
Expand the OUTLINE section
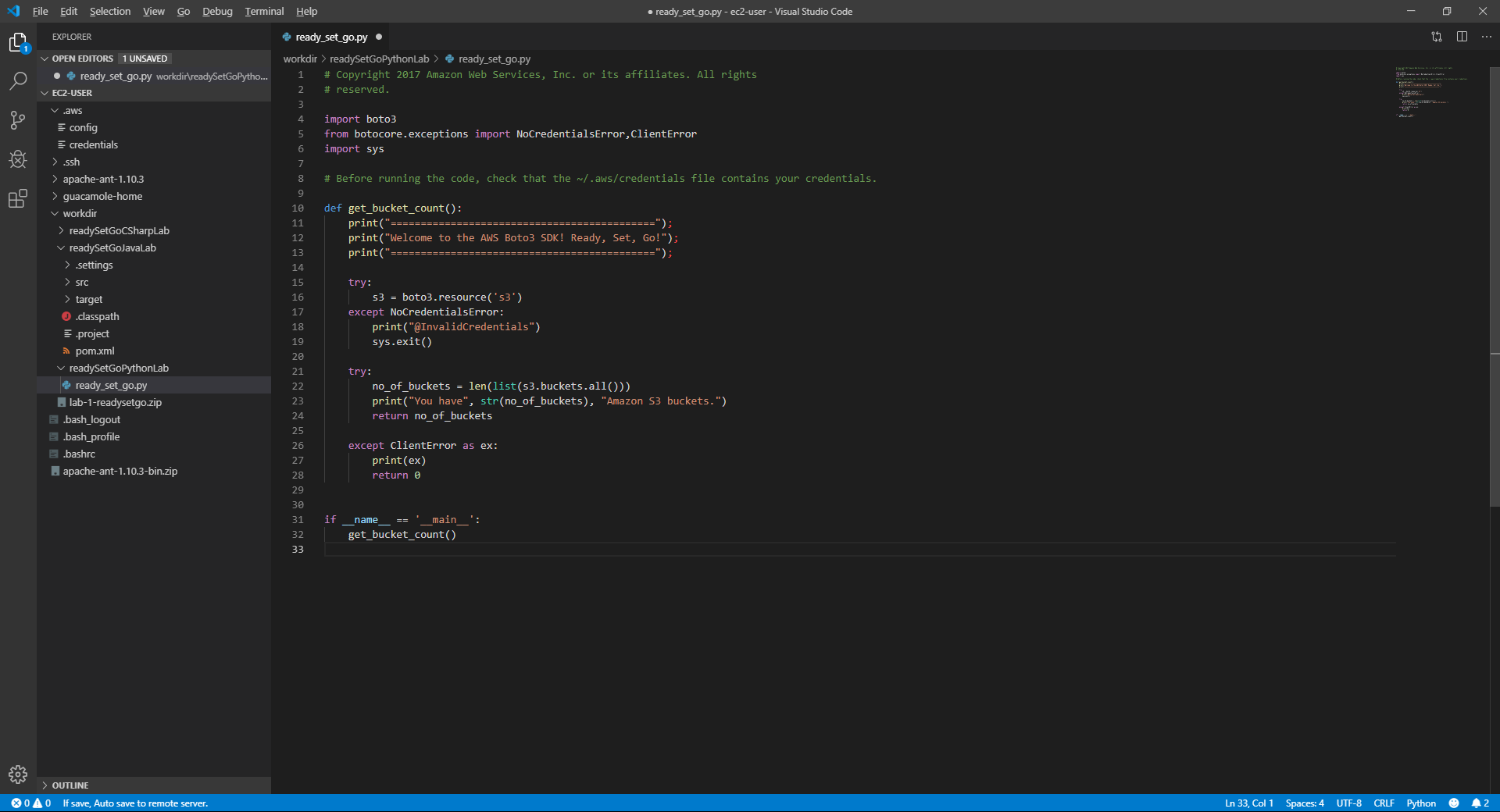tap(70, 785)
